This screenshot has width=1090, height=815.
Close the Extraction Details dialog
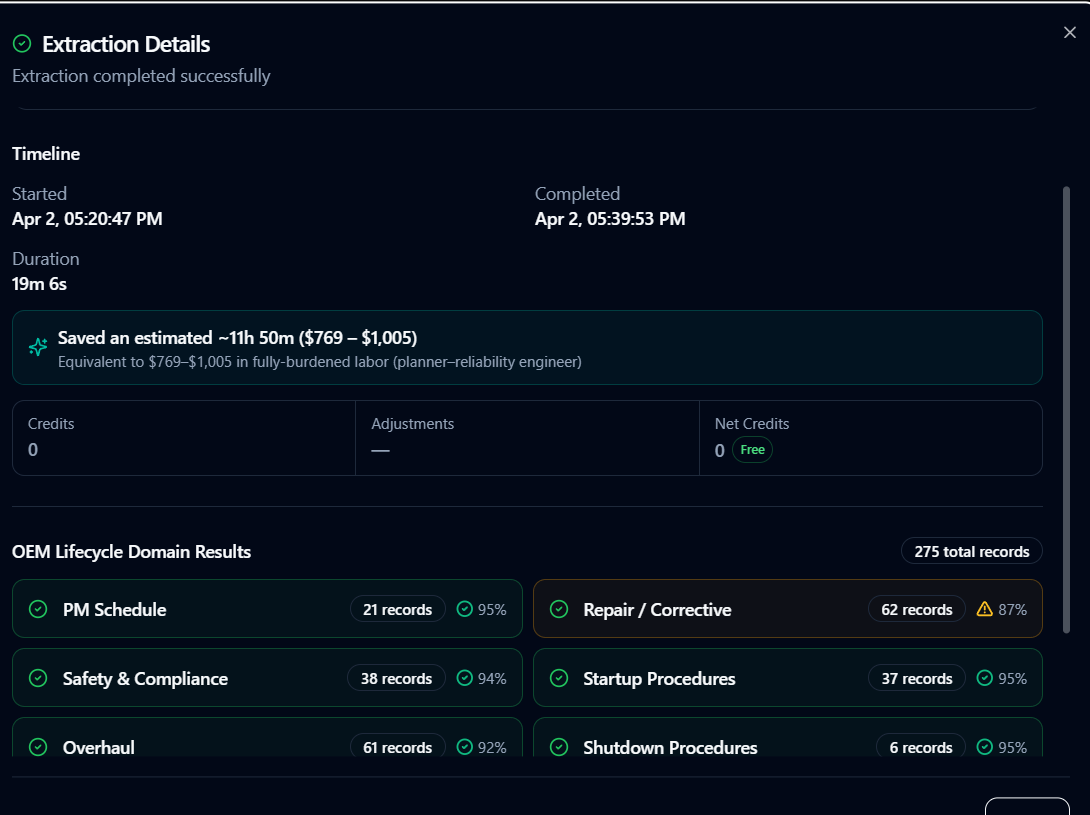(1069, 33)
